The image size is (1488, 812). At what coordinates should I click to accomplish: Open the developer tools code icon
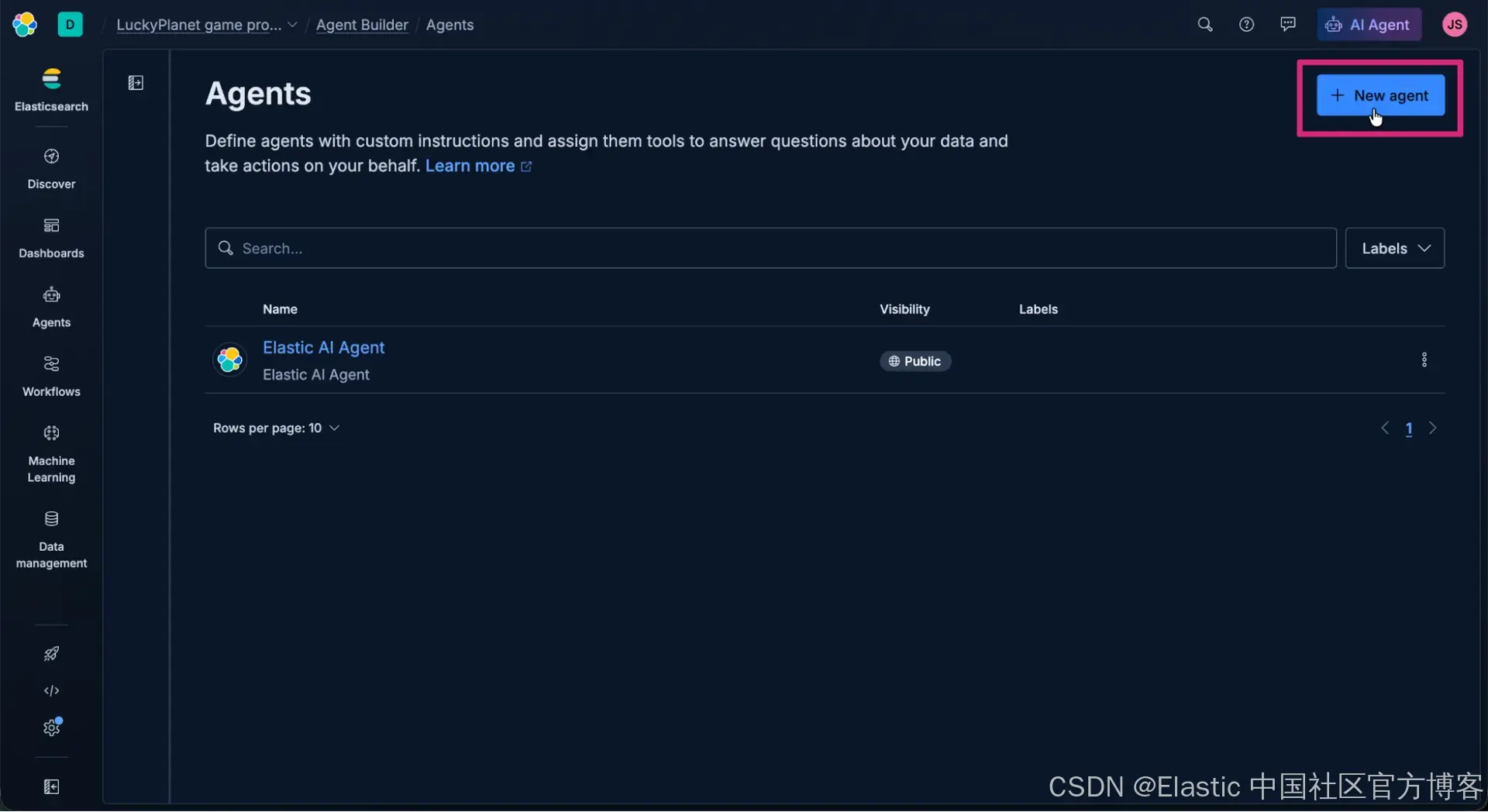pyautogui.click(x=51, y=690)
